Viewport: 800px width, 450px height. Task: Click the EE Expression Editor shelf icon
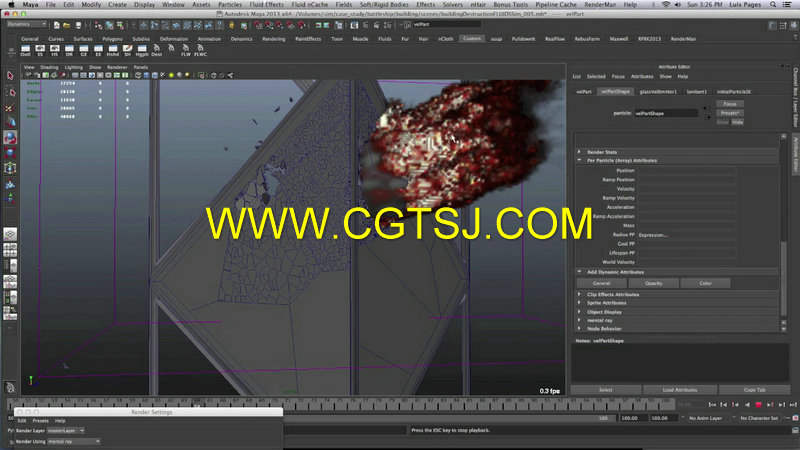tap(98, 50)
